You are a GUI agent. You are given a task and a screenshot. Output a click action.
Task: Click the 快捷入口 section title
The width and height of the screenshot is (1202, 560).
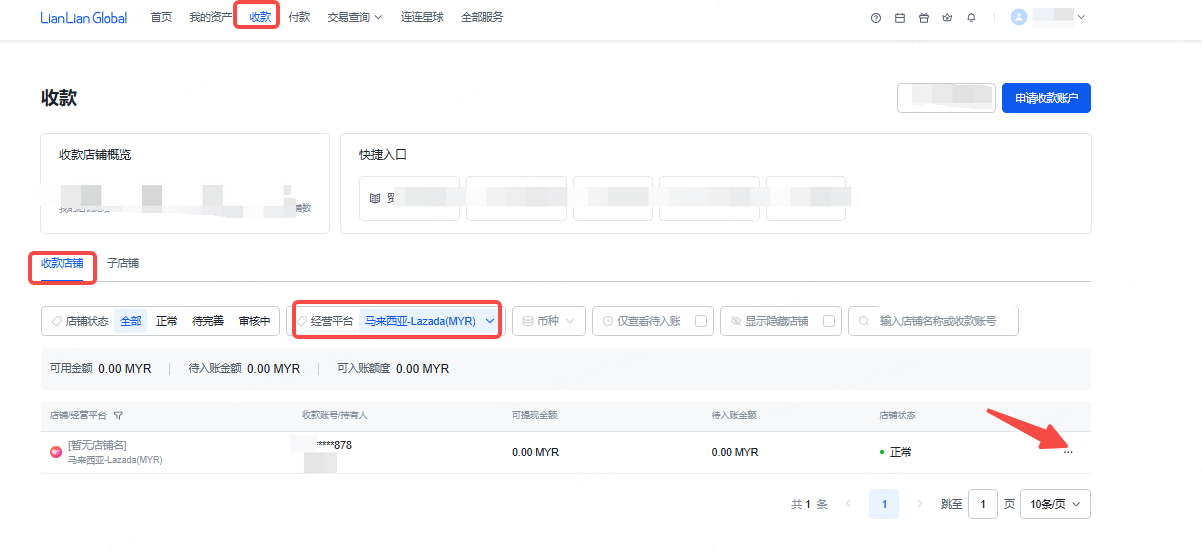[383, 155]
